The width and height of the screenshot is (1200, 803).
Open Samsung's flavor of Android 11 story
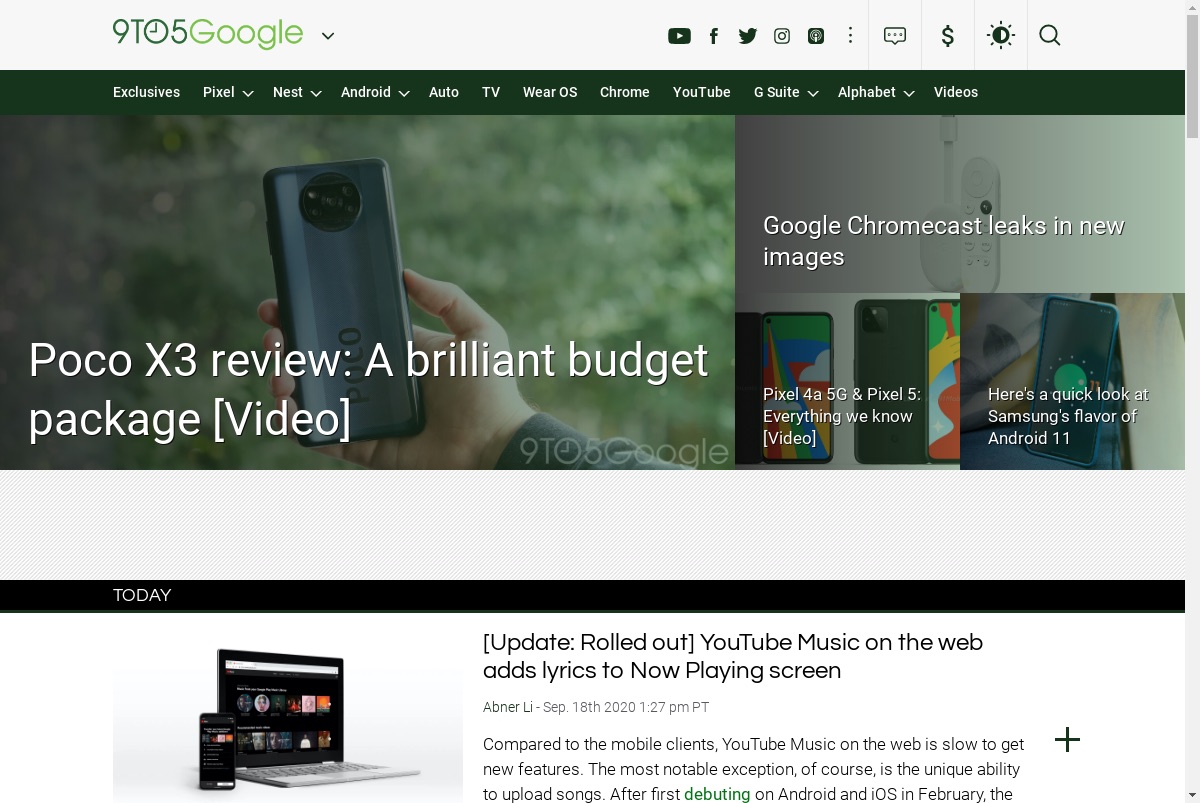pos(1068,416)
